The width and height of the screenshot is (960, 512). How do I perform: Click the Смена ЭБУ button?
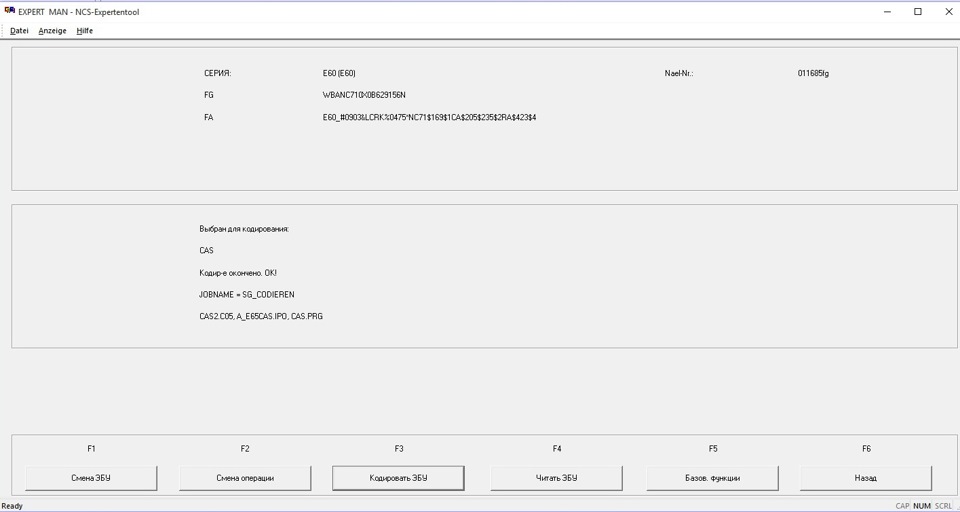(x=91, y=478)
